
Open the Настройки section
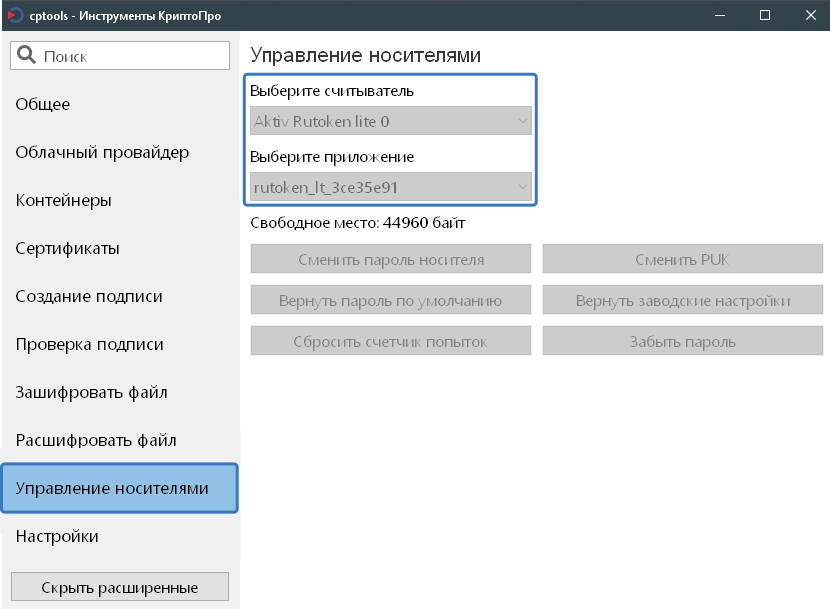coord(57,536)
